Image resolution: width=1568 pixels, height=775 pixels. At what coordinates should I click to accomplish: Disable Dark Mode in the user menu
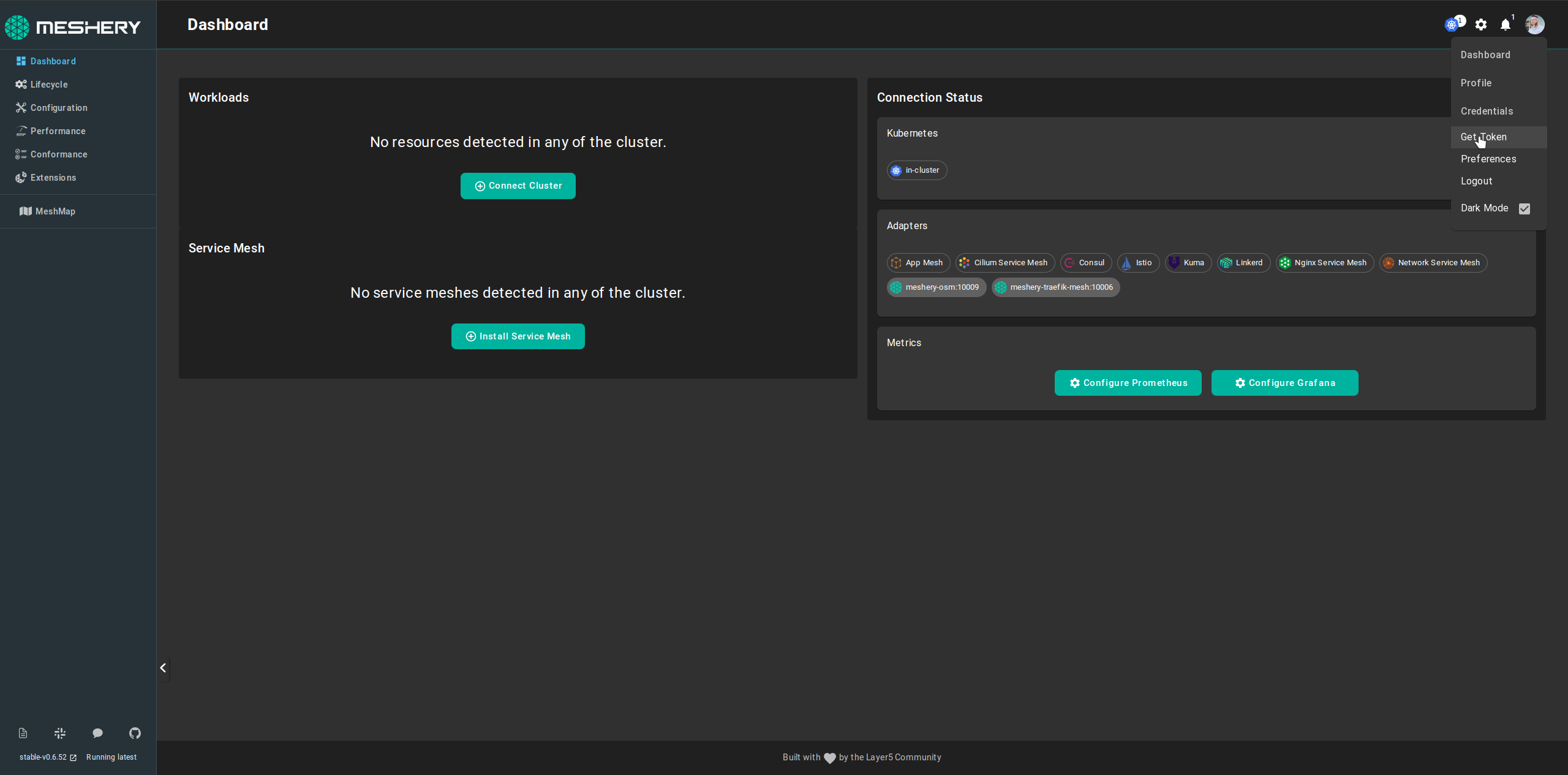(x=1525, y=208)
